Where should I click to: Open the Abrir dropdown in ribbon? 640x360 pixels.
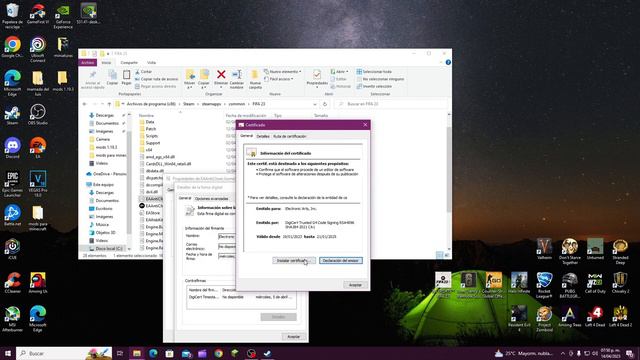click(x=339, y=71)
